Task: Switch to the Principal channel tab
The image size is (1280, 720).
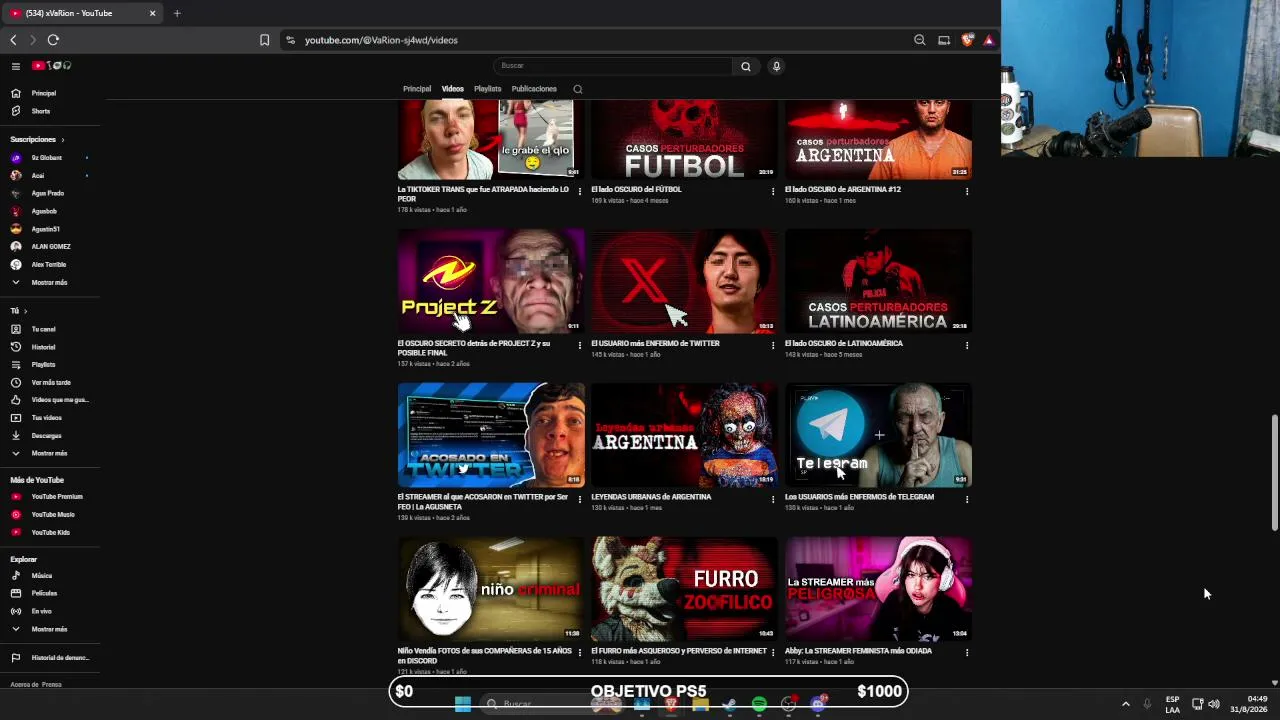Action: (417, 89)
